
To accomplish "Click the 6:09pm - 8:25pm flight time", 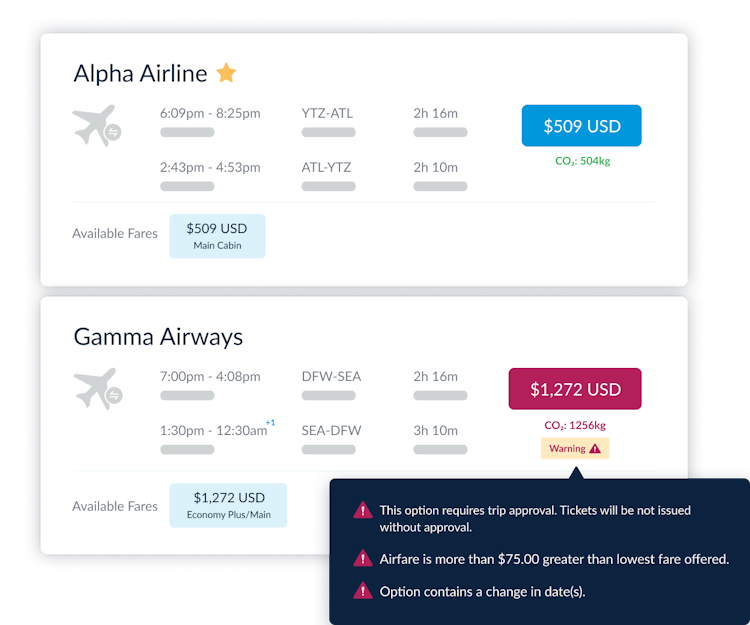I will click(210, 113).
